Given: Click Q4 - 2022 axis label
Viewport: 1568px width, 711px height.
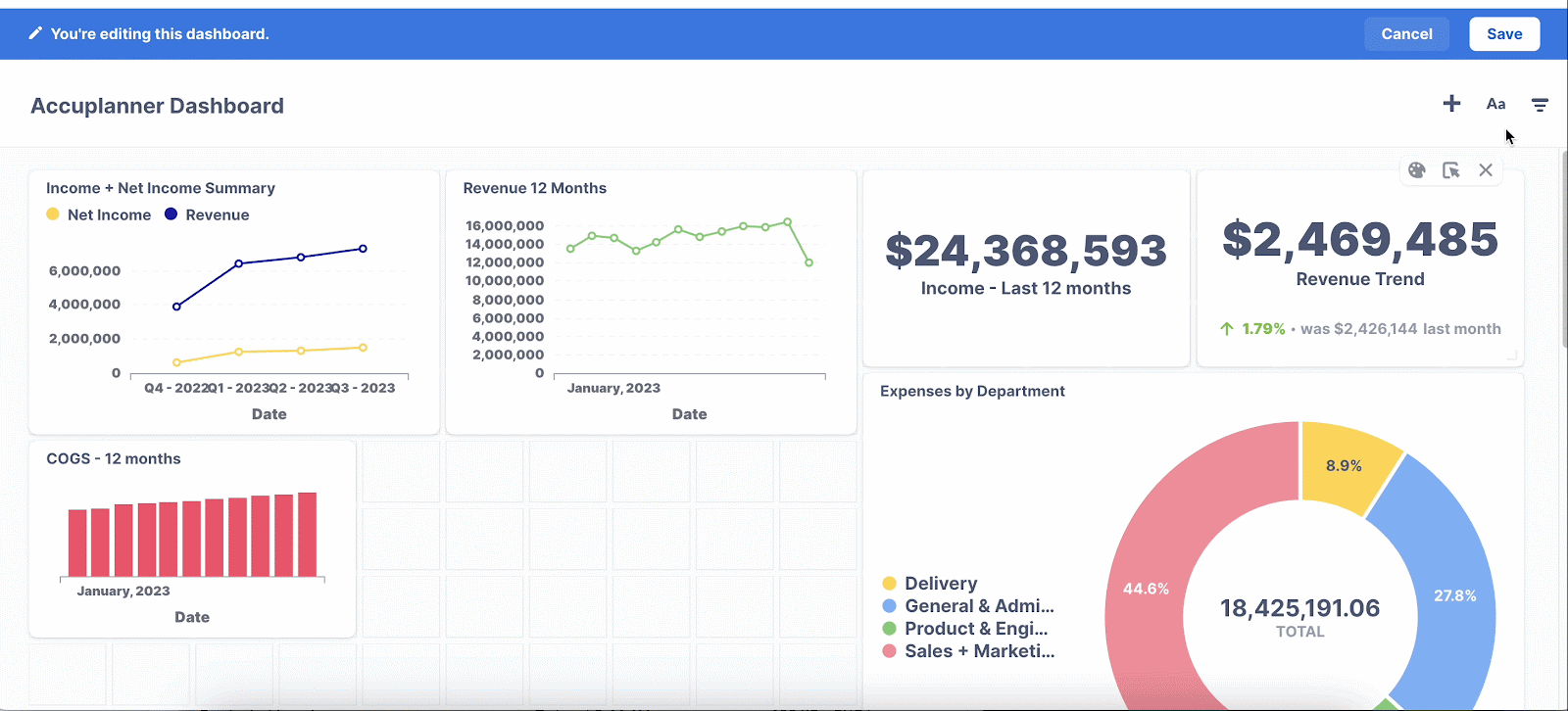Looking at the screenshot, I should (x=176, y=388).
